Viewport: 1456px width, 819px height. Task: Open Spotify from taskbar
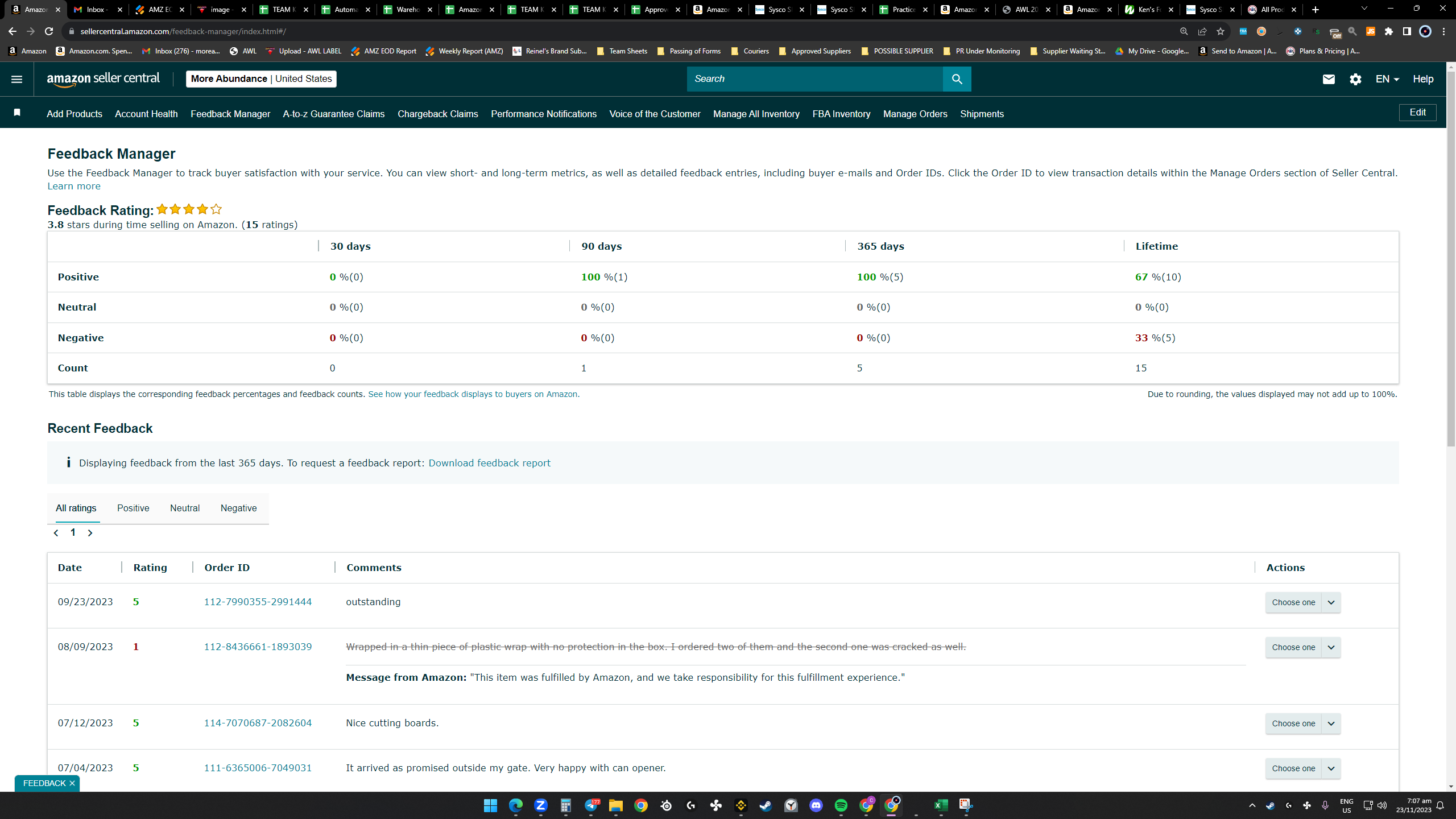841,805
